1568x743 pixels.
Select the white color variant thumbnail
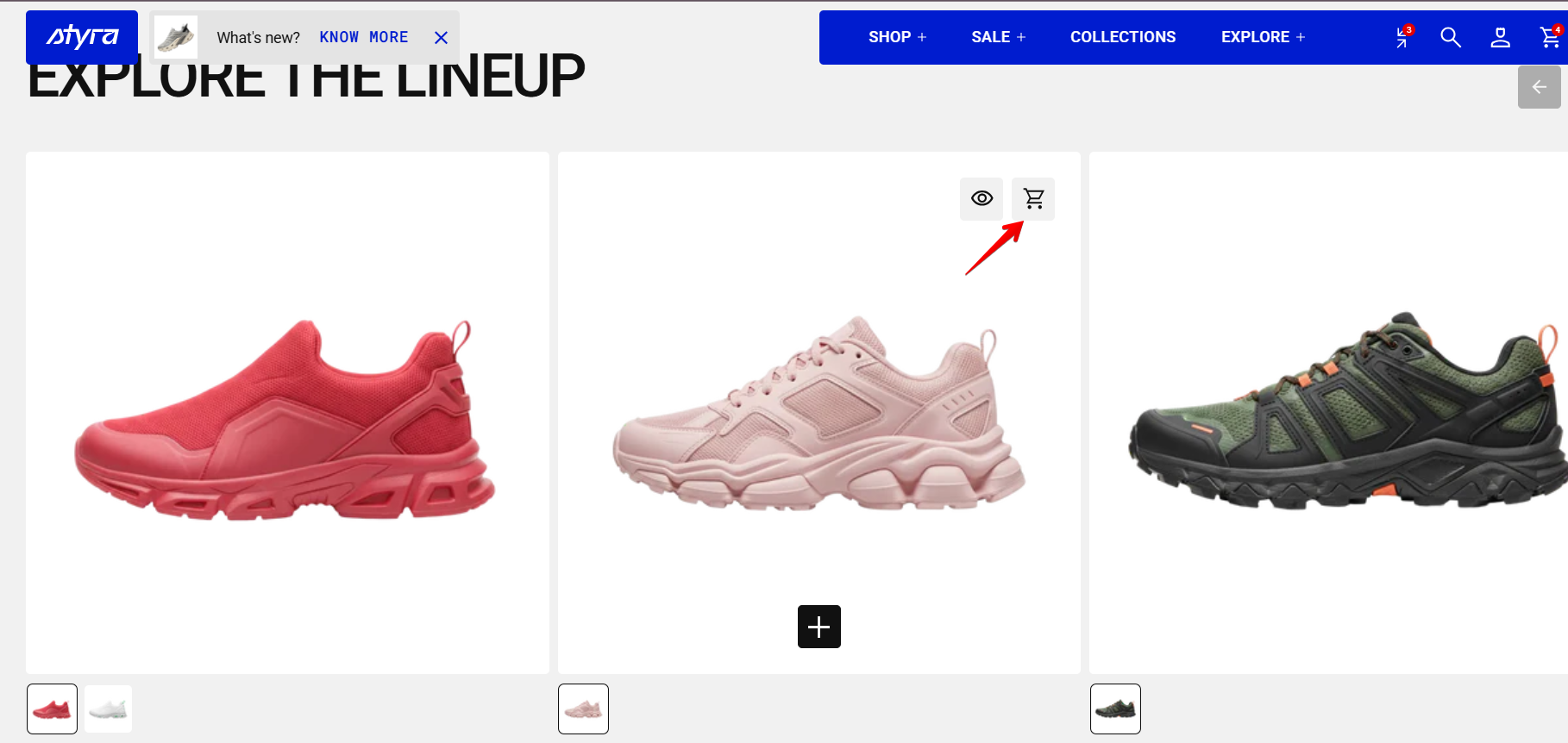tap(108, 709)
